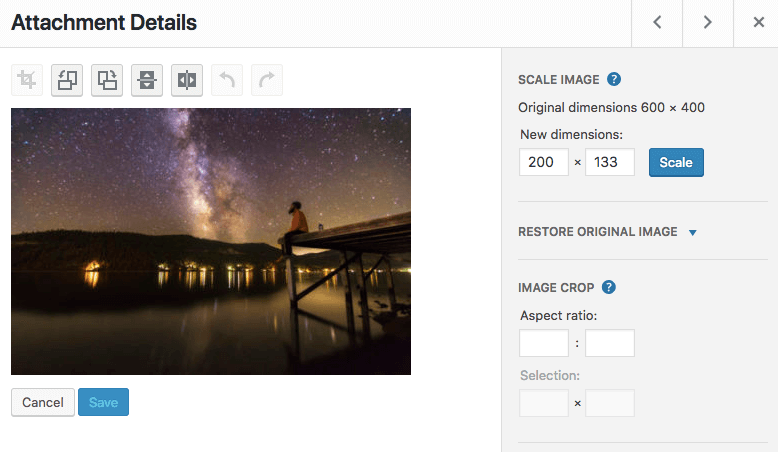778x452 pixels.
Task: Click the new height field showing 133
Action: [610, 162]
